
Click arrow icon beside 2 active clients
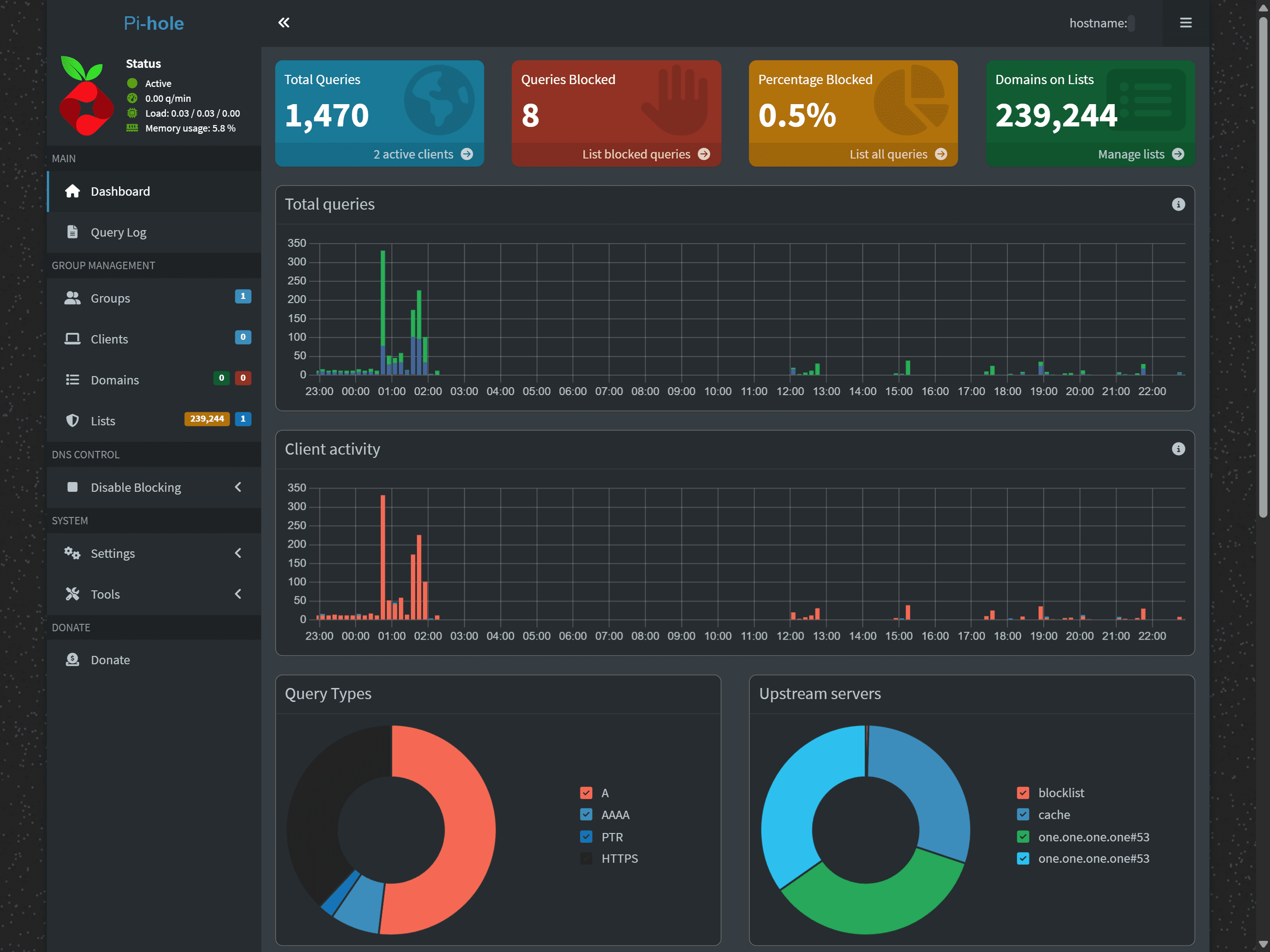point(467,154)
